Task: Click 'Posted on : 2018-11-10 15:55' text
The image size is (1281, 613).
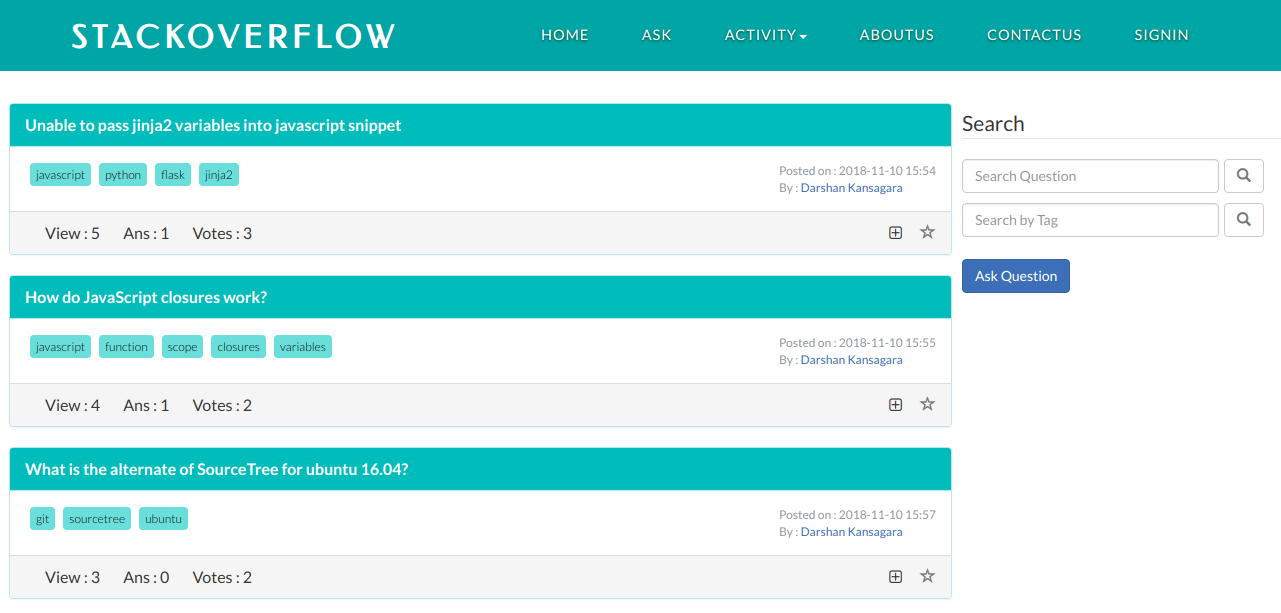Action: [857, 343]
